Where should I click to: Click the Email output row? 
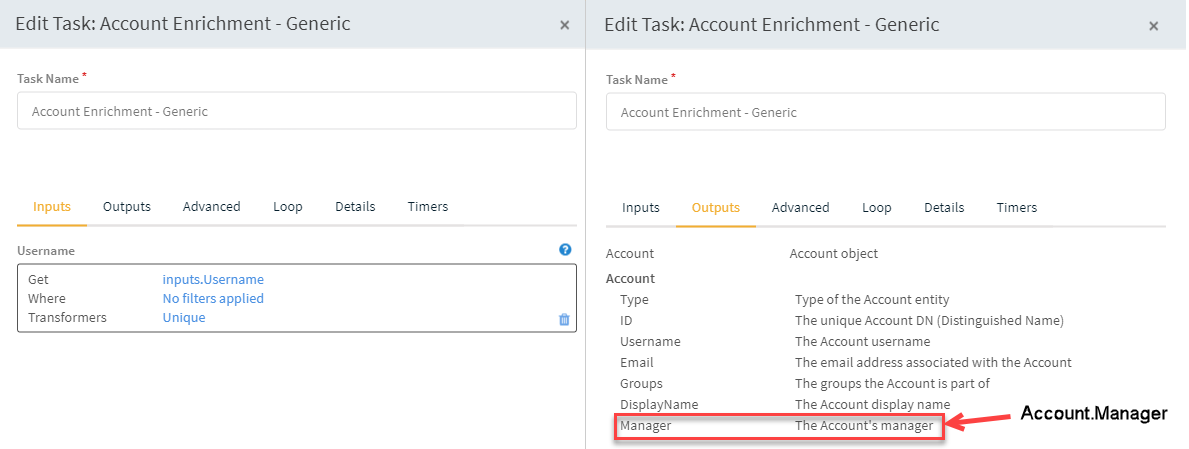point(636,363)
